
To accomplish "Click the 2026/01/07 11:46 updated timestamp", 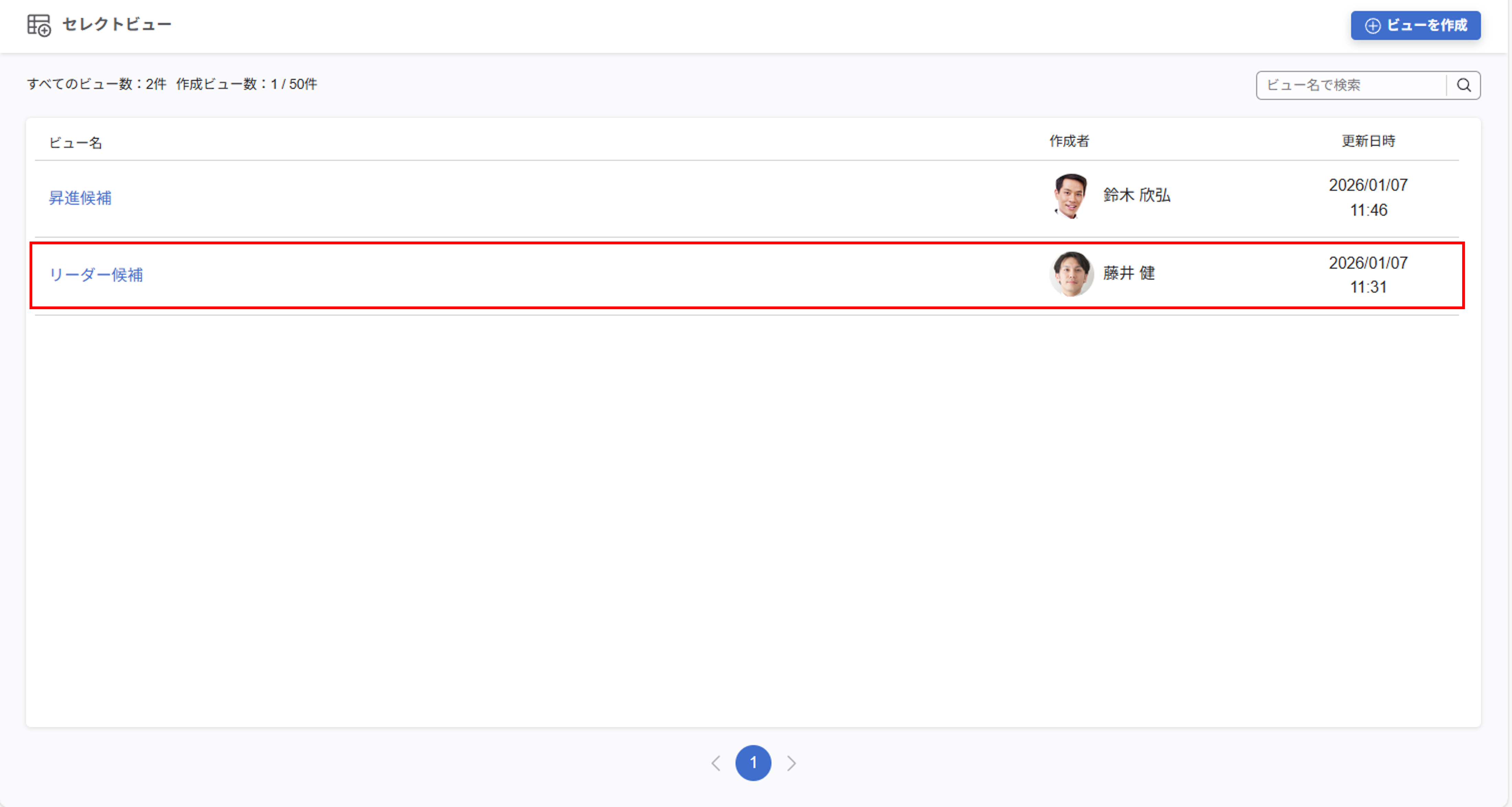I will (1368, 197).
